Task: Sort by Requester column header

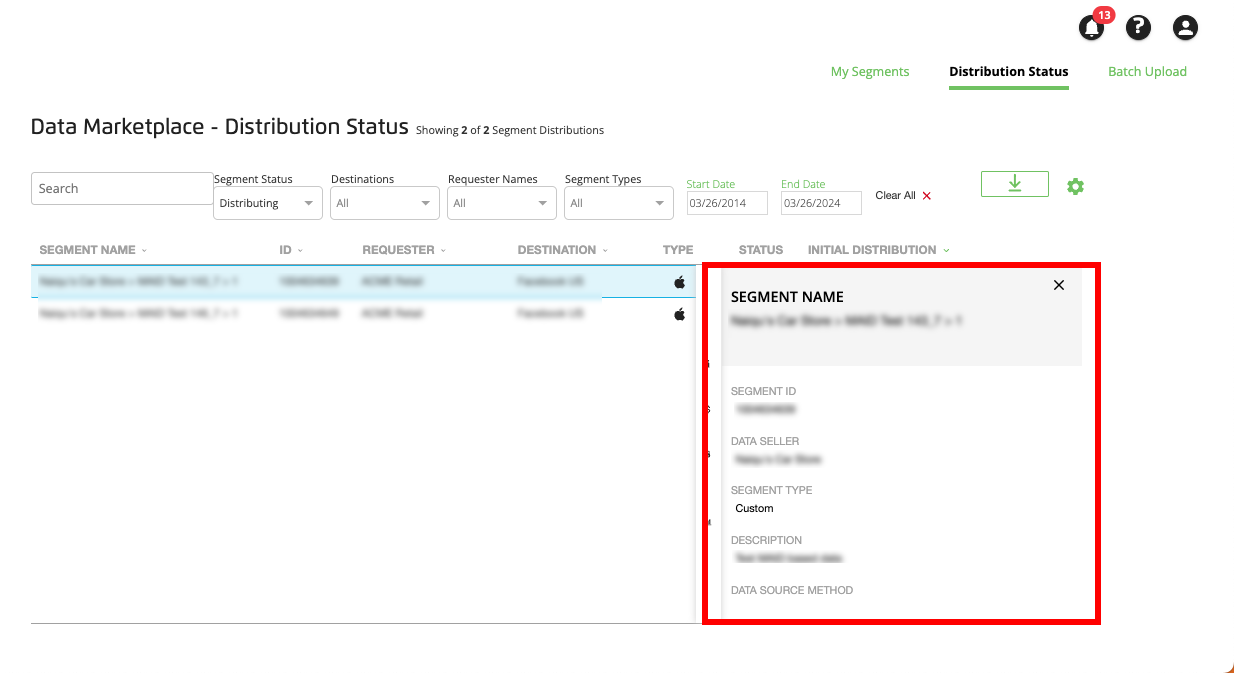Action: (404, 250)
